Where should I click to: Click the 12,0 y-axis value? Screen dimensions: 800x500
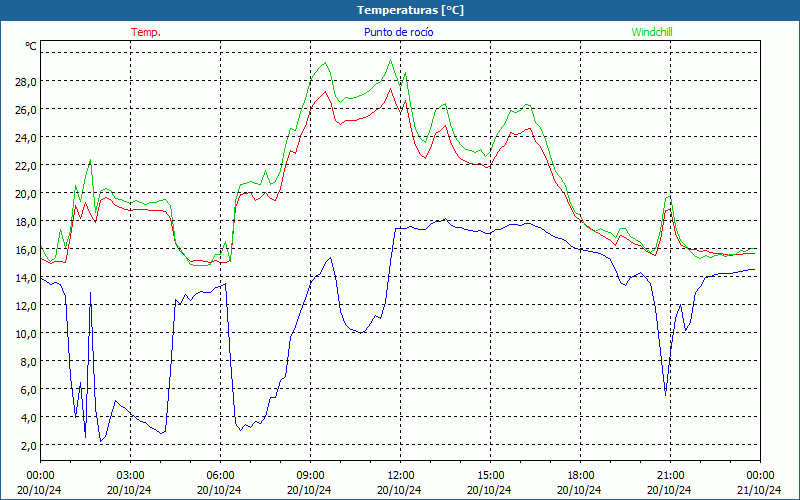26,306
